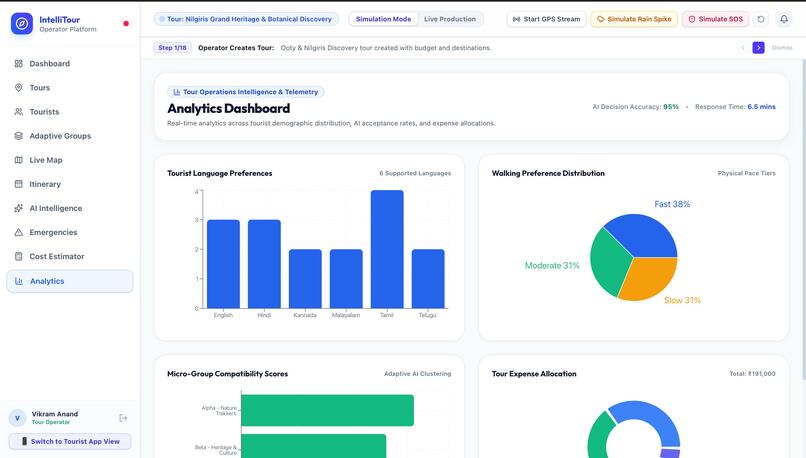This screenshot has width=806, height=458.
Task: Navigate to Live Map
Action: click(69, 160)
